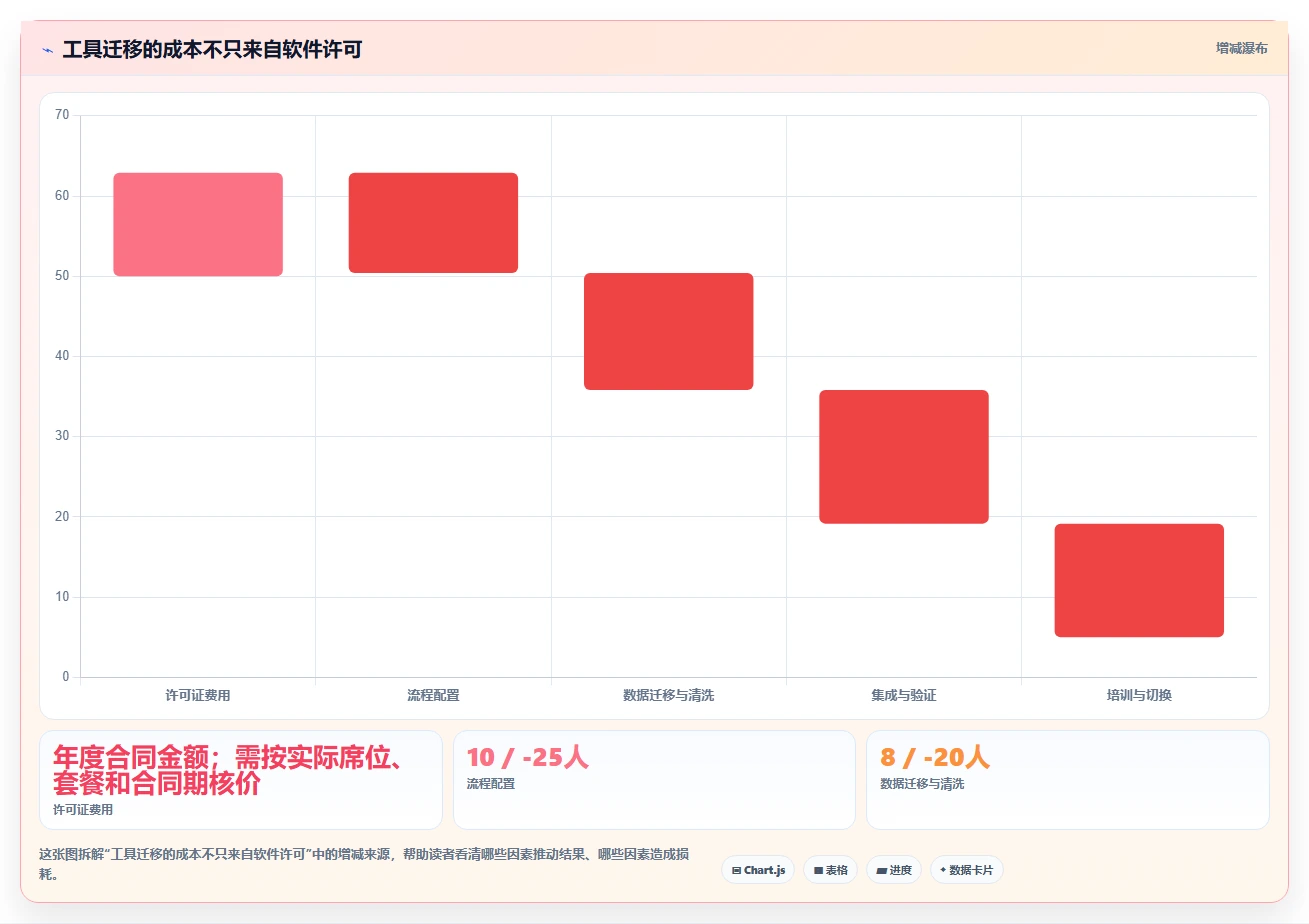Click the red 流程配置 bar in chart

coord(433,222)
